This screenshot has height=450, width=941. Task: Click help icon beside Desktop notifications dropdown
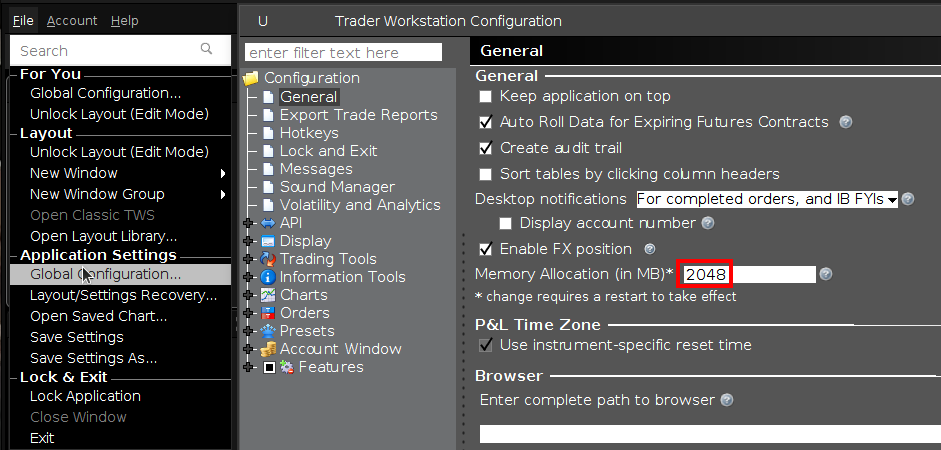908,199
